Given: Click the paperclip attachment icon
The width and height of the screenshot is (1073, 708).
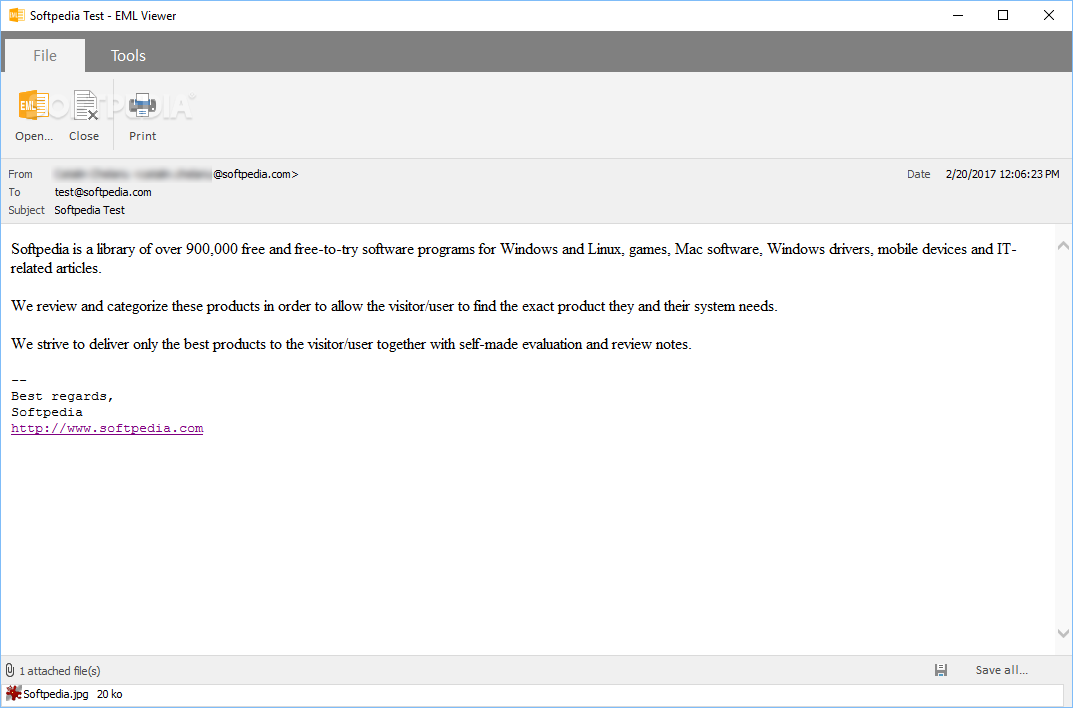Looking at the screenshot, I should click(x=10, y=670).
